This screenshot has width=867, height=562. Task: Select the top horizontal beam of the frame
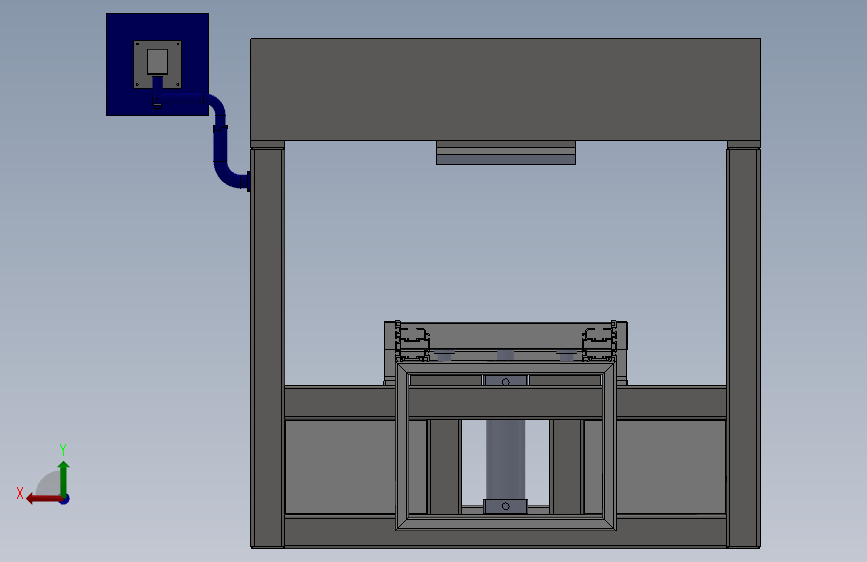tap(505, 89)
